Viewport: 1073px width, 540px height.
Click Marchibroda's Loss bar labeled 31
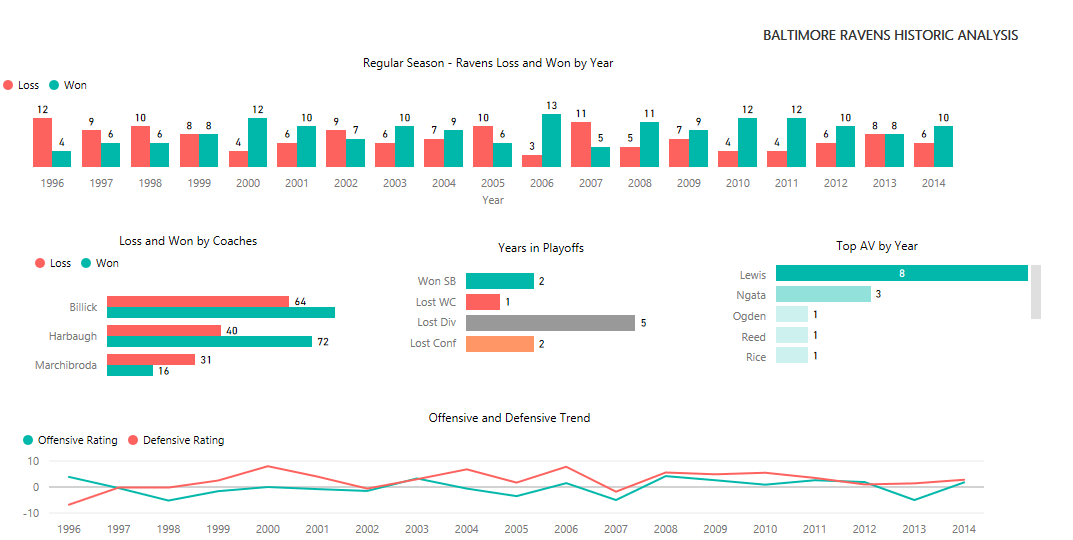(151, 359)
